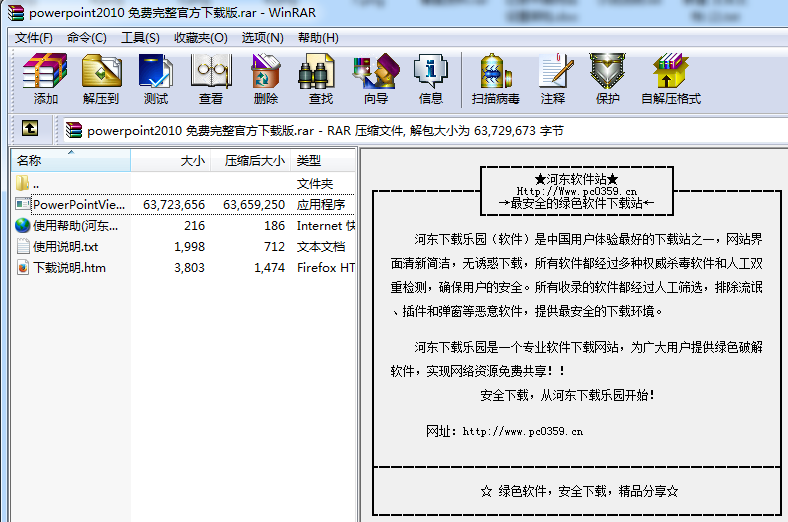The width and height of the screenshot is (788, 522).
Task: Click 网址 http://www.pc0359.cn line in comment
Action: pyautogui.click(x=504, y=431)
